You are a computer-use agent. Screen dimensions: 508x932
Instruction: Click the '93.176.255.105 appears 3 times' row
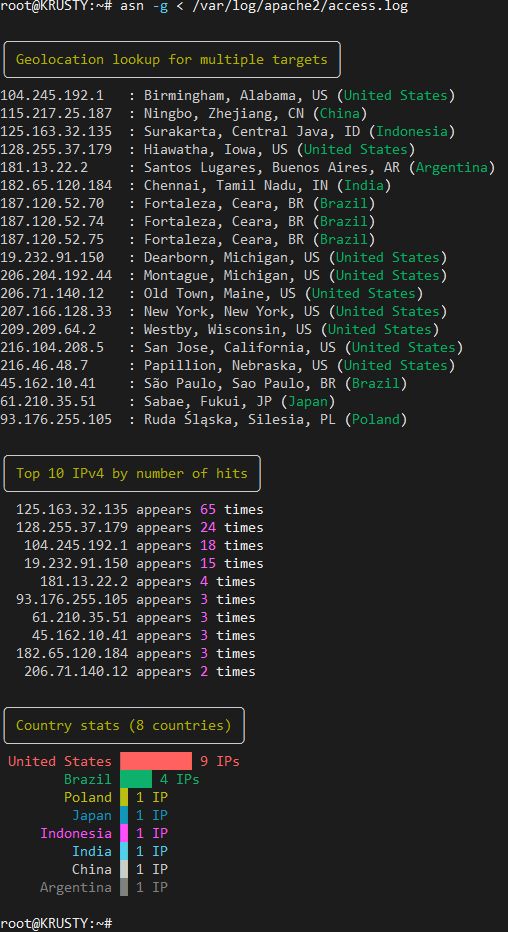pyautogui.click(x=135, y=599)
